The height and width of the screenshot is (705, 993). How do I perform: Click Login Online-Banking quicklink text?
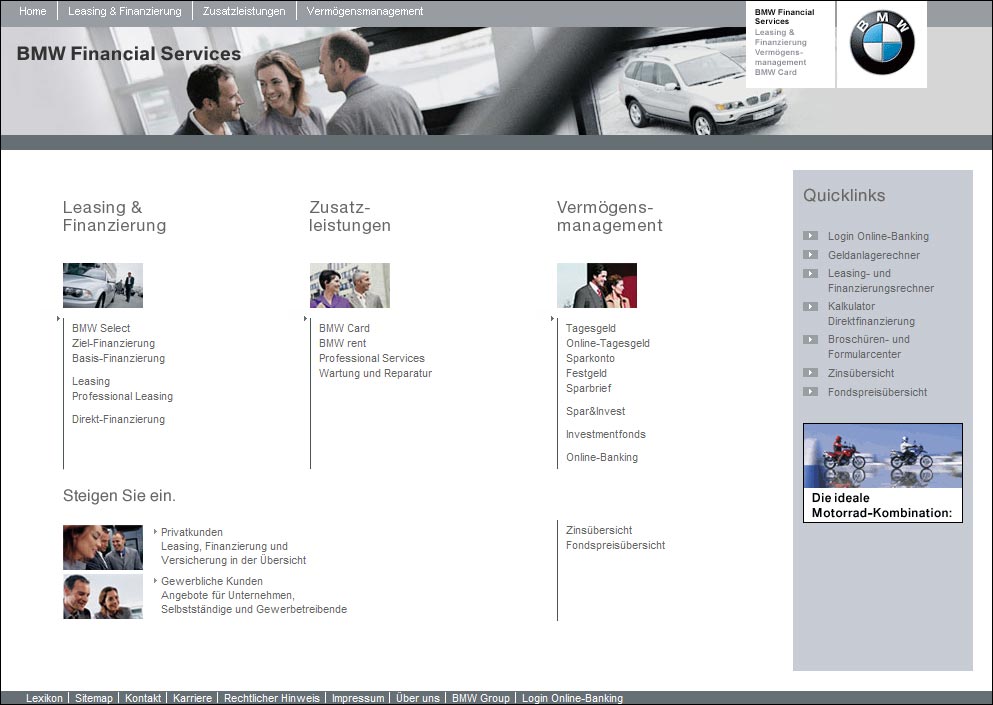(x=878, y=236)
